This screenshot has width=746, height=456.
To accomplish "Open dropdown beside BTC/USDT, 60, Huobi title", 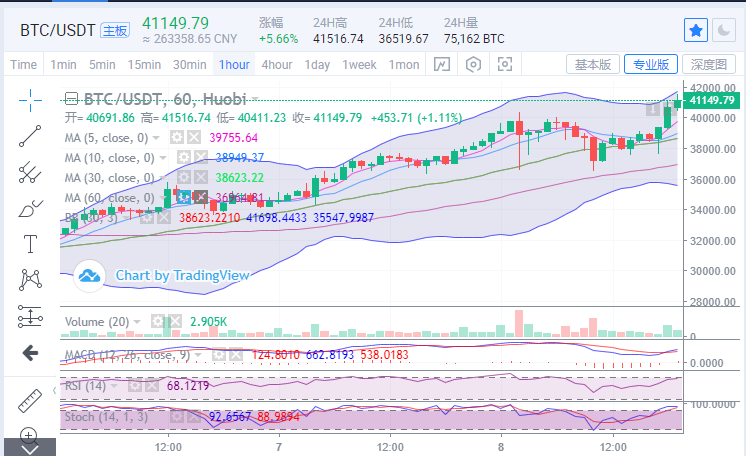I will pyautogui.click(x=255, y=99).
